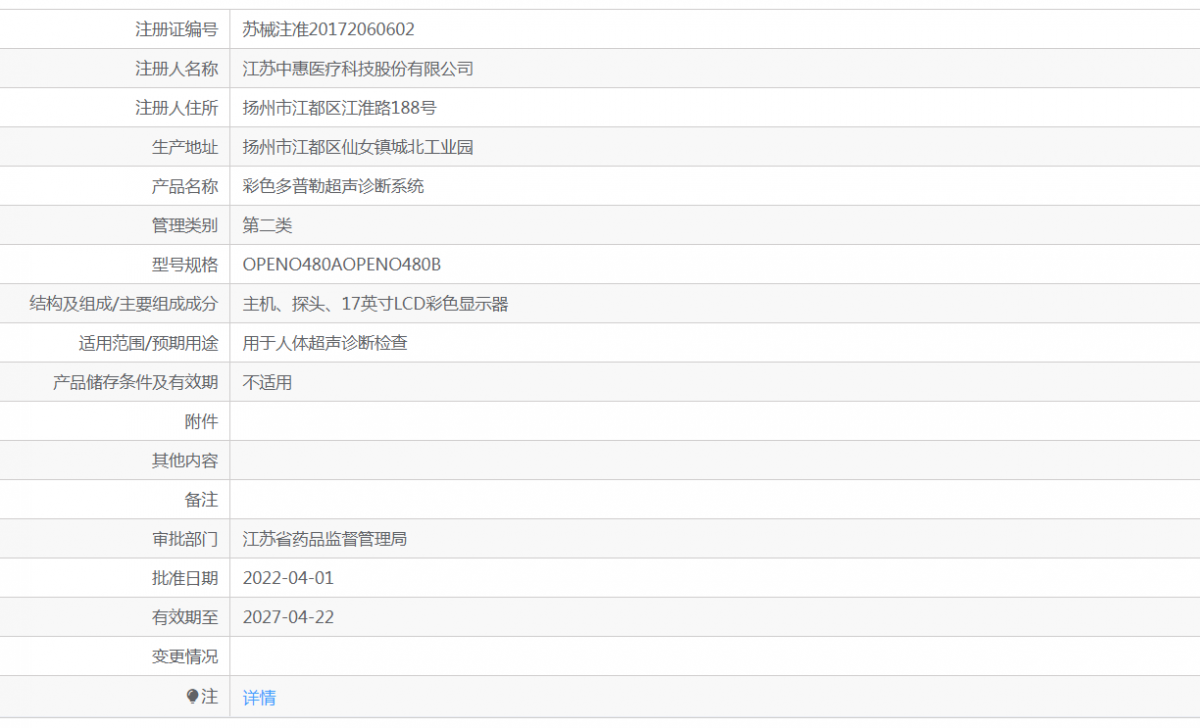Click the 备注 label
The image size is (1200, 728).
point(201,500)
